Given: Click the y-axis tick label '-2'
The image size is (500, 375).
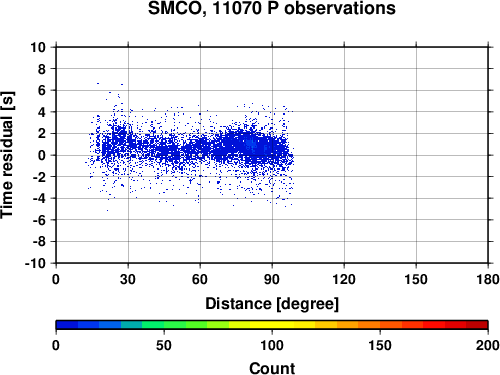Looking at the screenshot, I should [39, 177].
